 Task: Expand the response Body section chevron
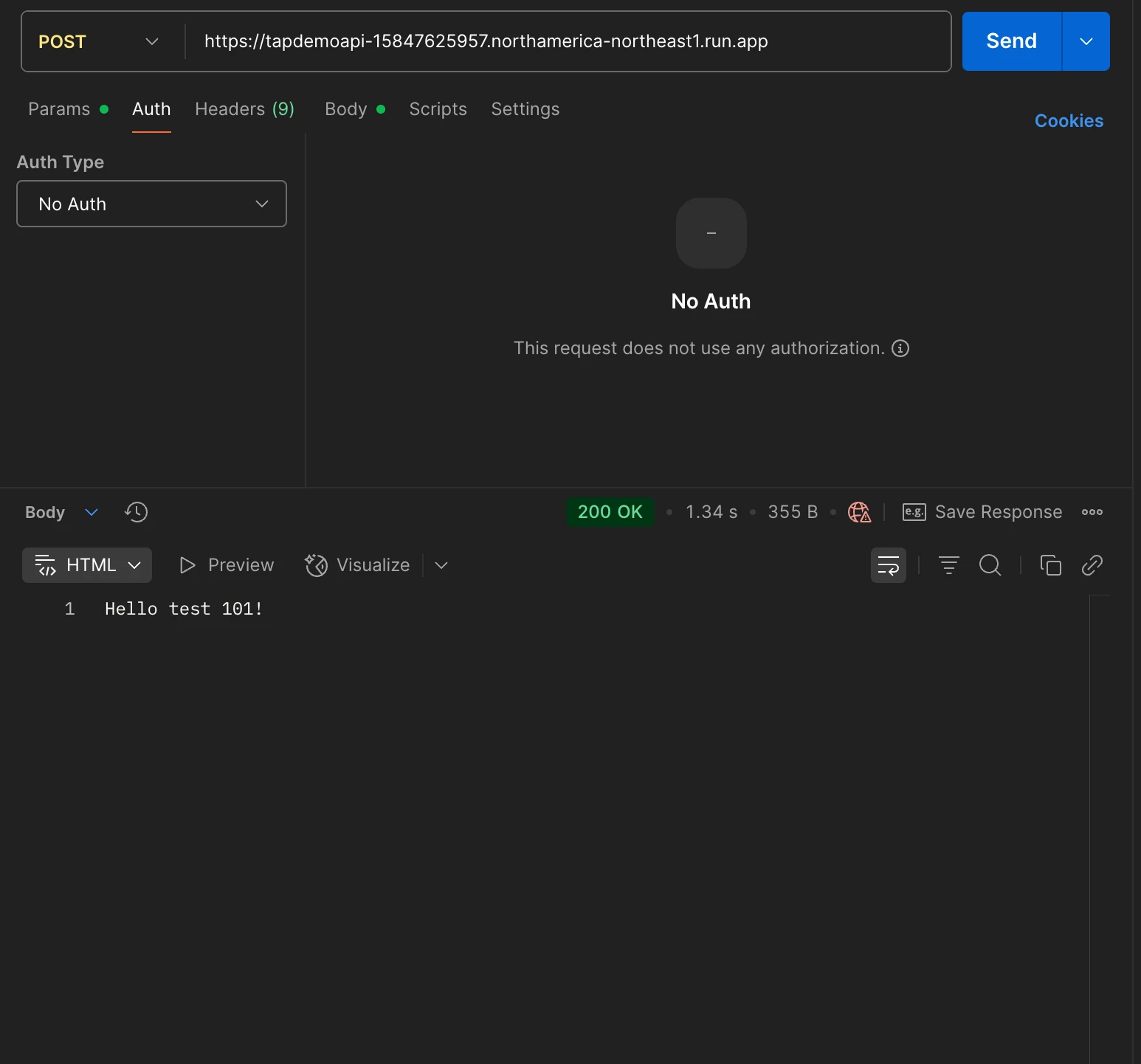pos(92,512)
